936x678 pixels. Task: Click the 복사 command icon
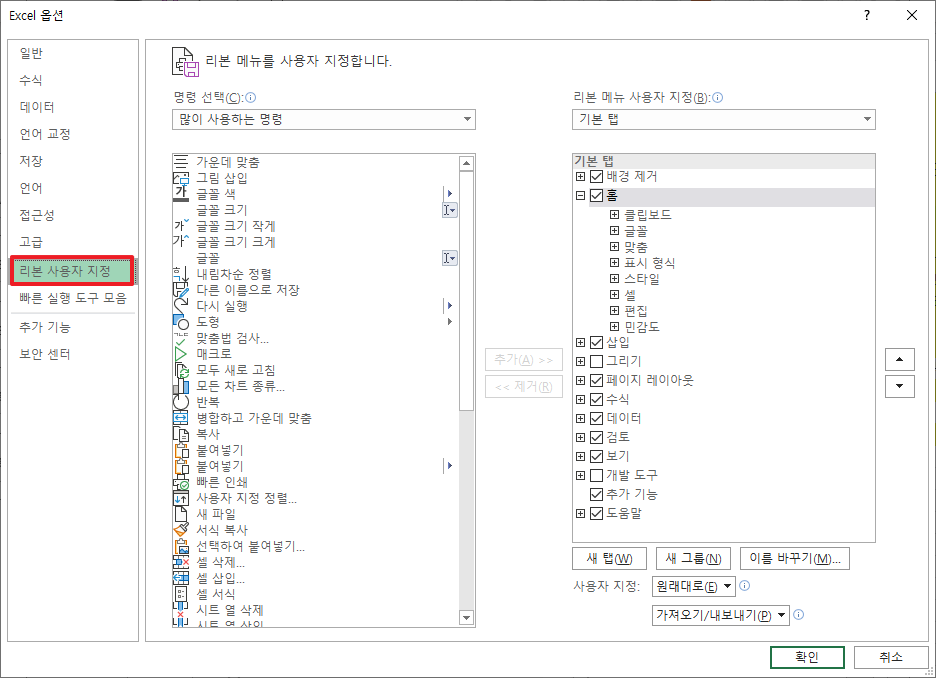point(181,434)
